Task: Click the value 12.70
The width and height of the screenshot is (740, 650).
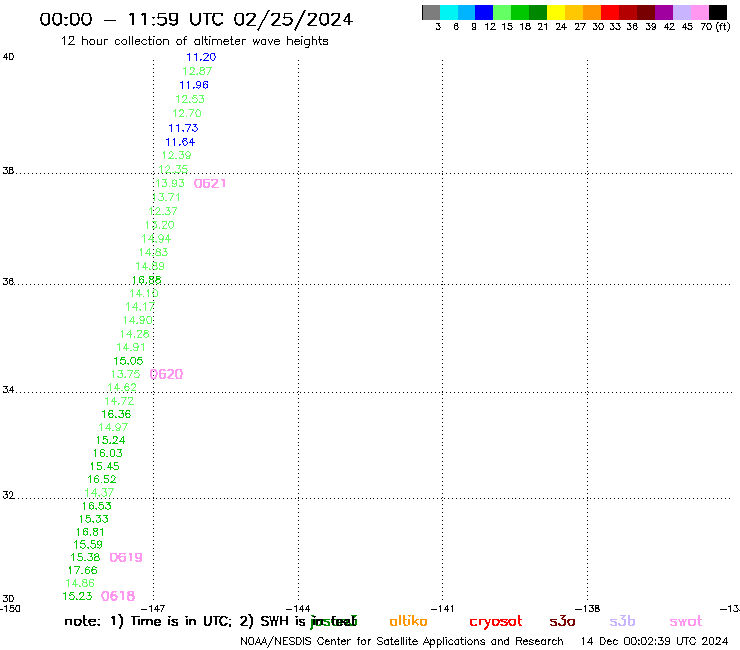Action: pos(187,113)
